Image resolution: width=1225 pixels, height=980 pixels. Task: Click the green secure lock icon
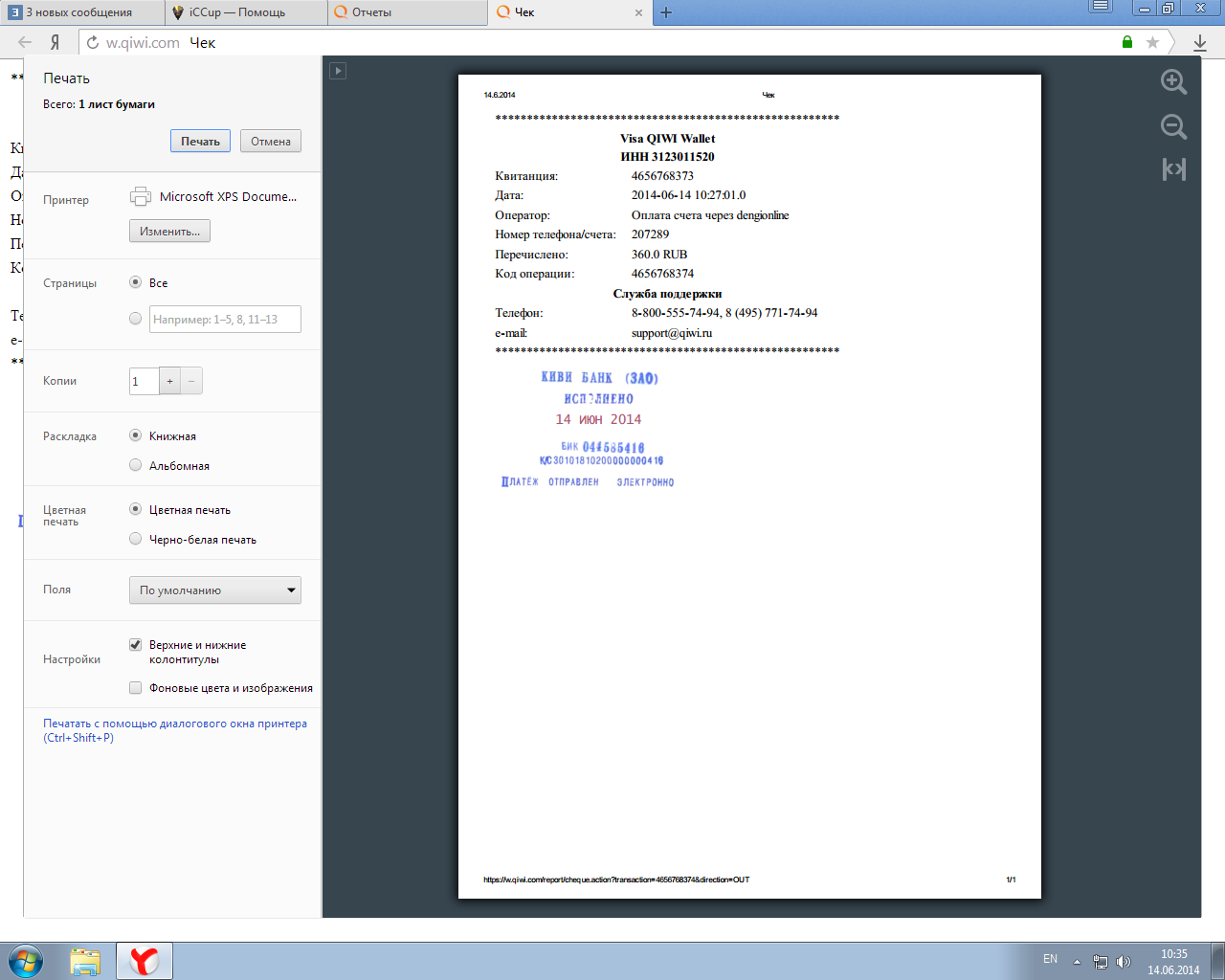point(1127,42)
